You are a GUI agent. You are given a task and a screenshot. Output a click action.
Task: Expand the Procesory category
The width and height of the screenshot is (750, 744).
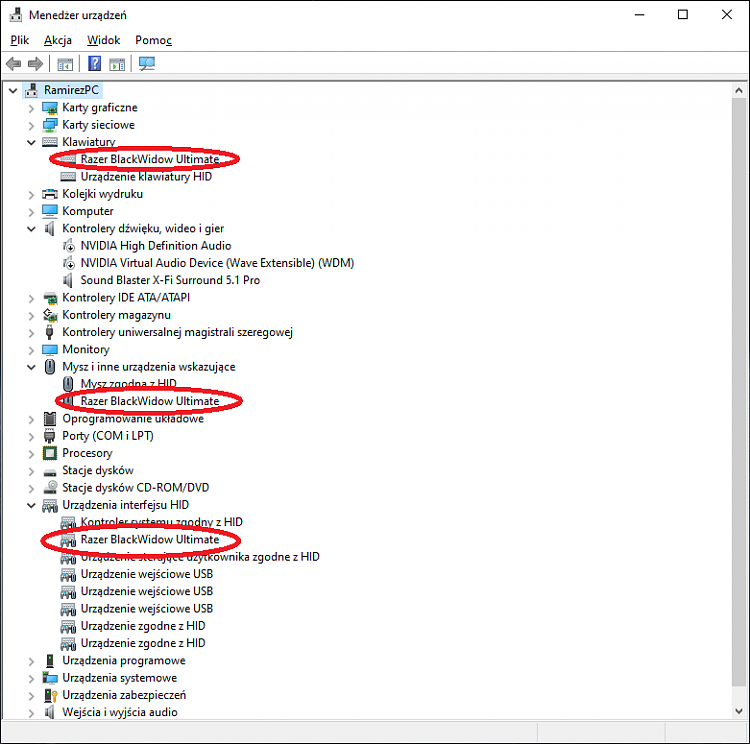click(x=31, y=454)
